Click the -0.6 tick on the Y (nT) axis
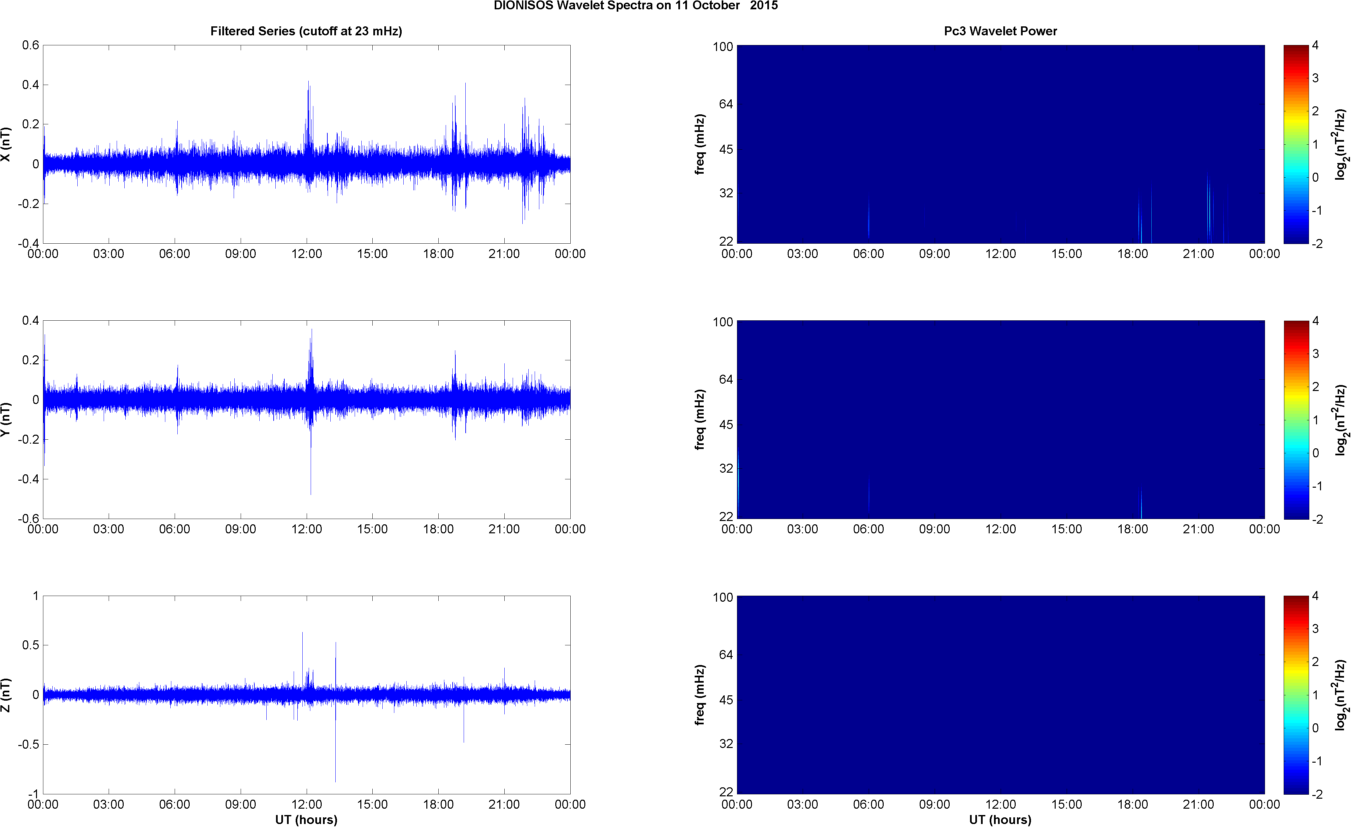 tap(27, 518)
